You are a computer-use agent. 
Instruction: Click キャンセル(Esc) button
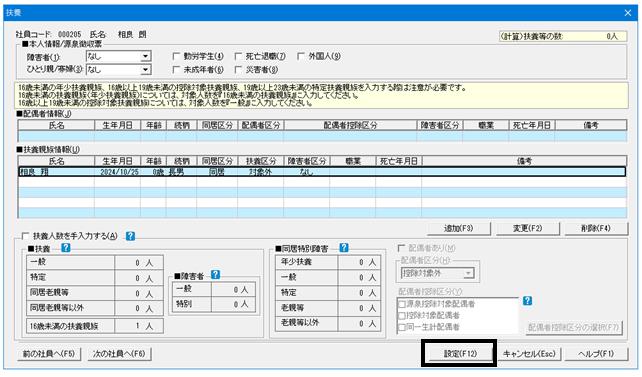click(528, 354)
